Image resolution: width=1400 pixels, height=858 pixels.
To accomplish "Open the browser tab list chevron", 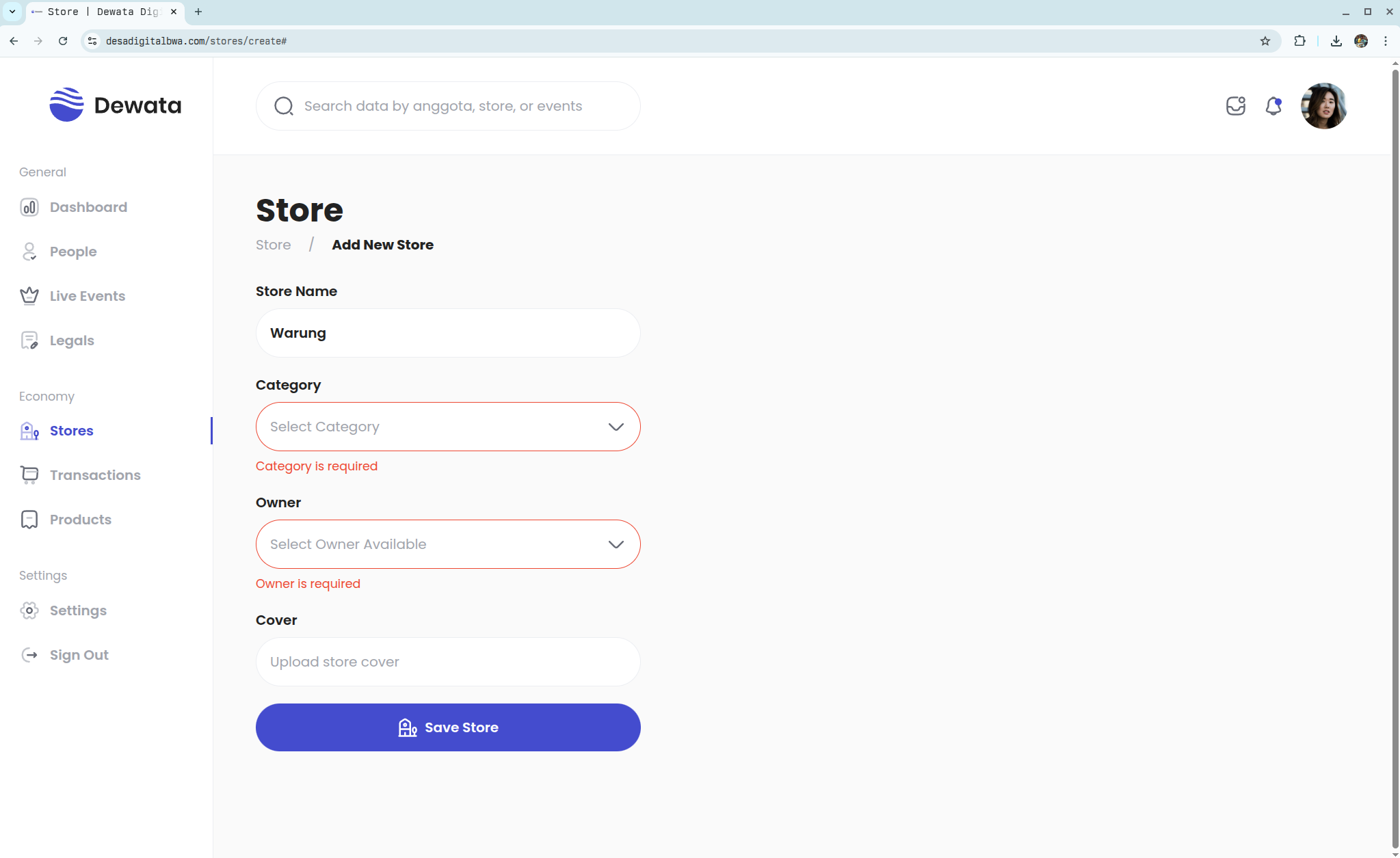I will coord(12,12).
